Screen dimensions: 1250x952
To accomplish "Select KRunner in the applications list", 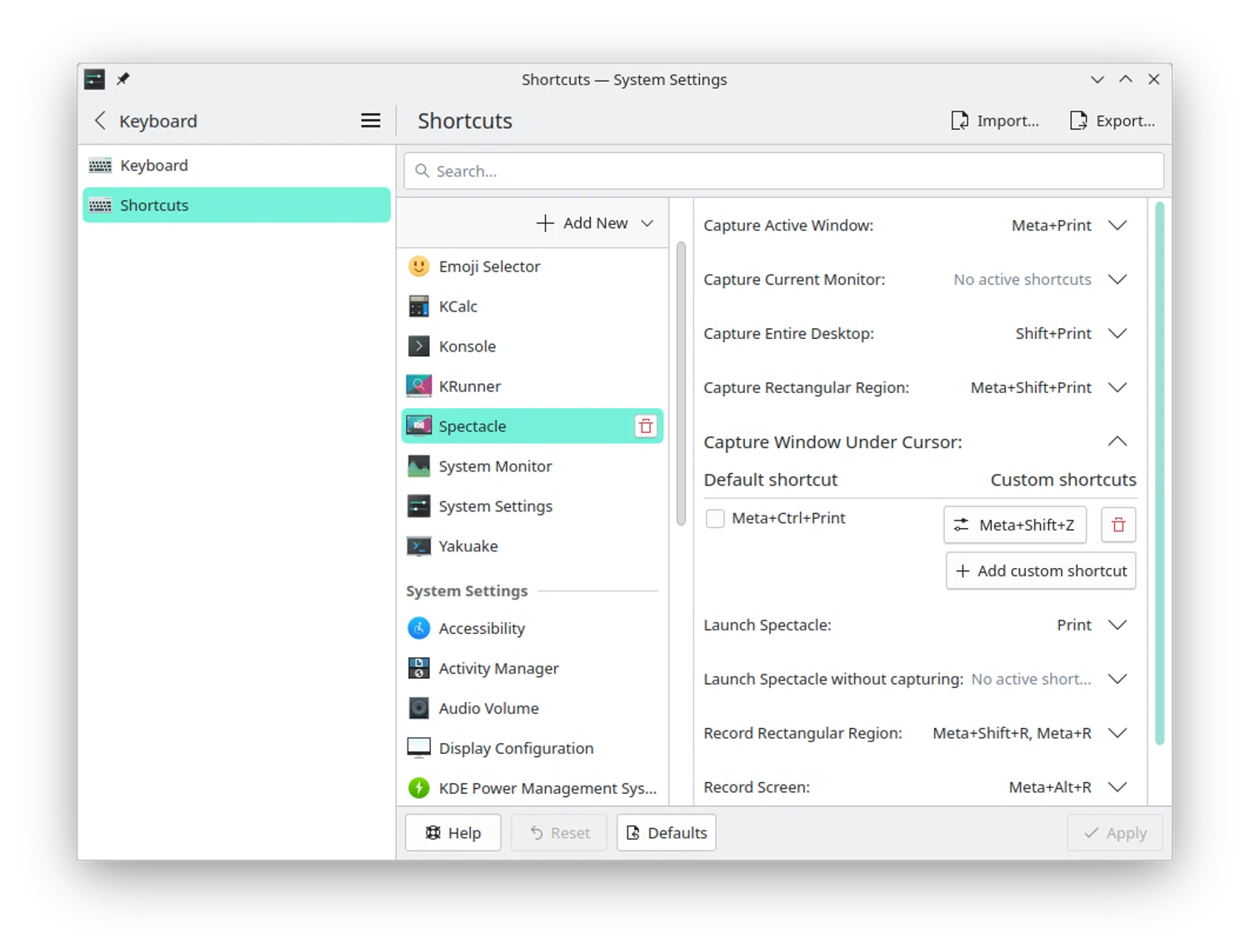I will click(x=532, y=386).
